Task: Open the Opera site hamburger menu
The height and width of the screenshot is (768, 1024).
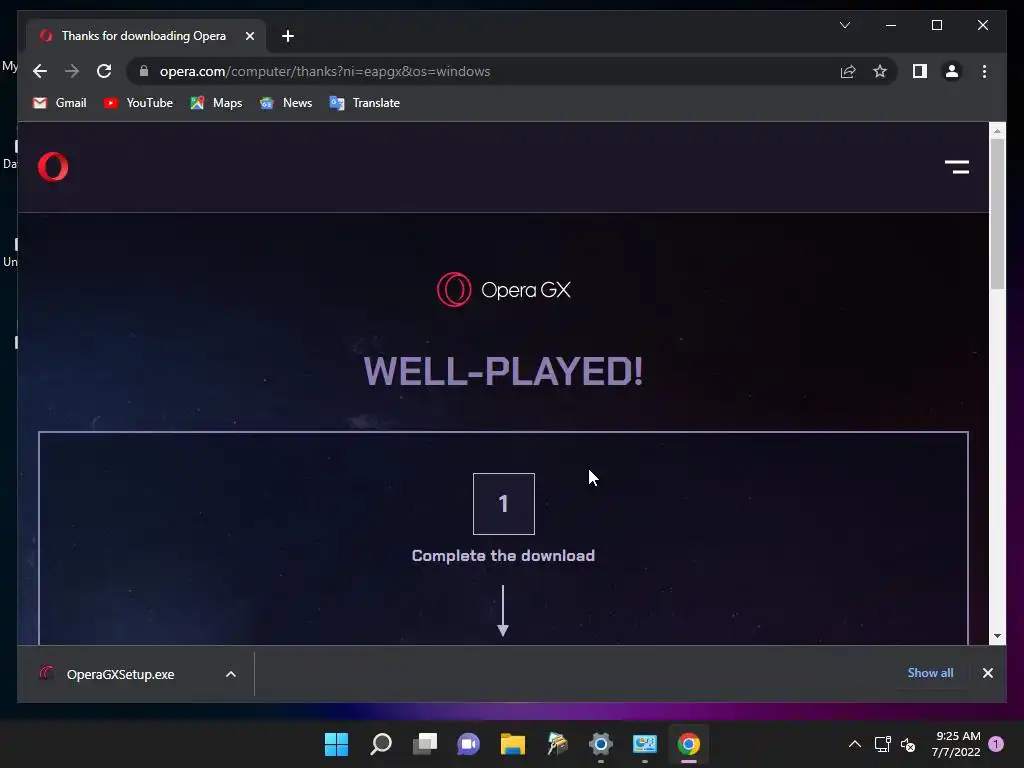Action: tap(957, 167)
